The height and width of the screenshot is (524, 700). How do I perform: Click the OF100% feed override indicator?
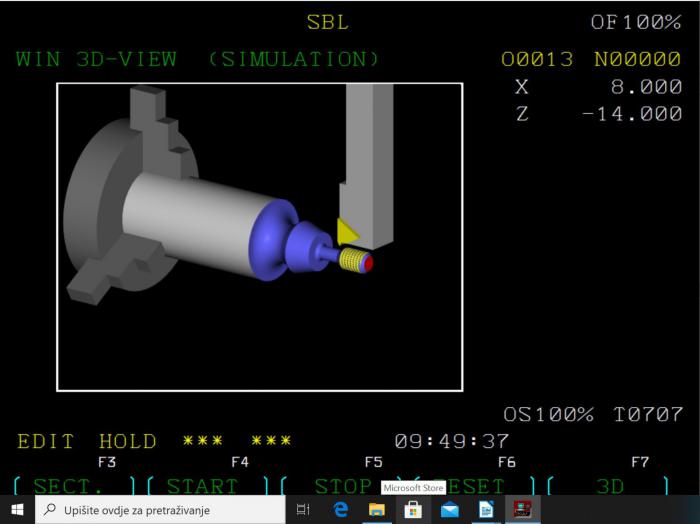tap(635, 22)
